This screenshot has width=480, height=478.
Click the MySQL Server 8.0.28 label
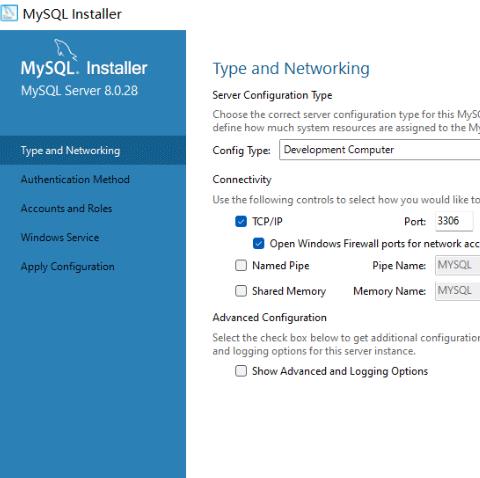pos(79,91)
